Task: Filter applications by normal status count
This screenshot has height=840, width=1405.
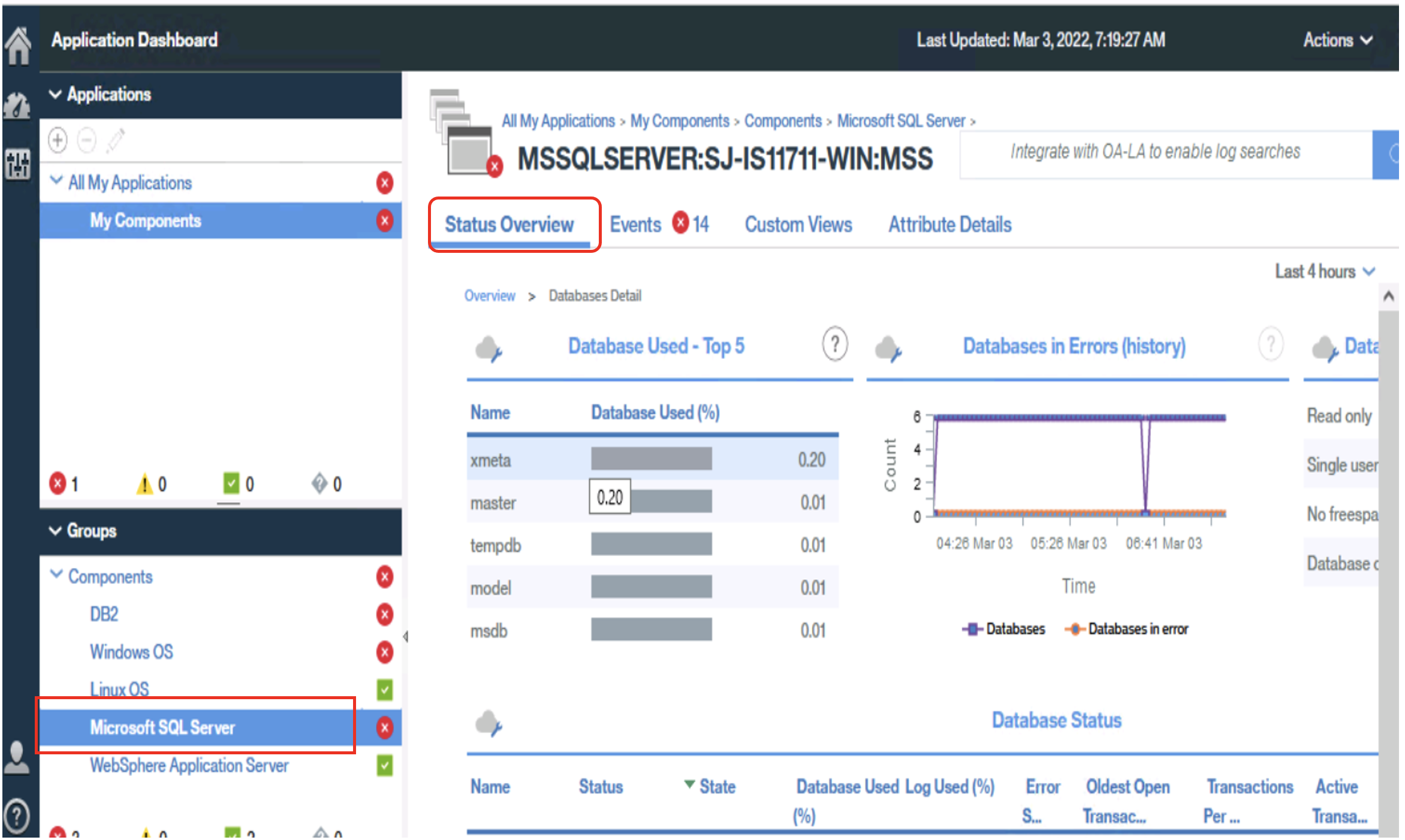Action: coord(239,484)
